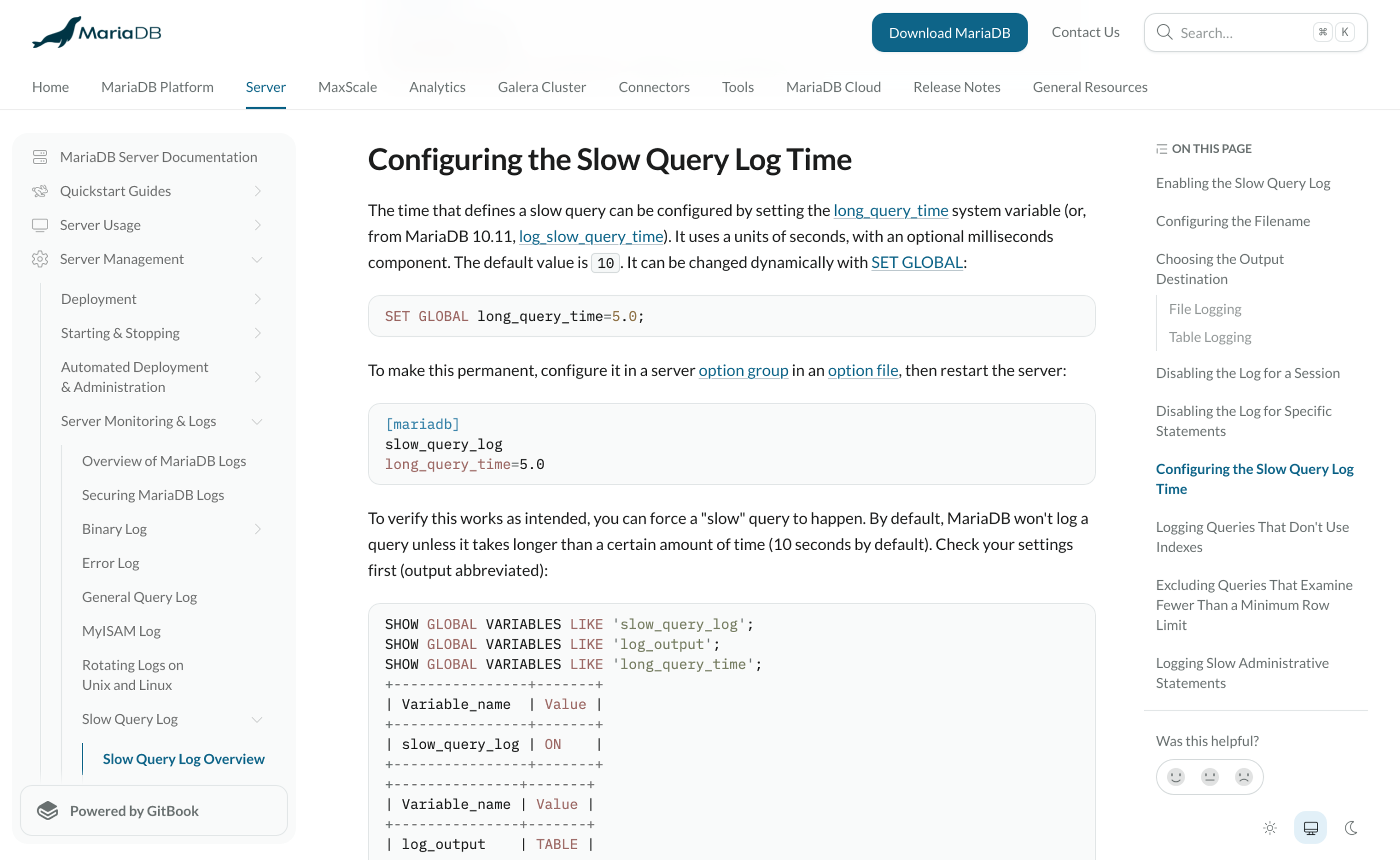Open the Release Notes tab
1400x860 pixels.
click(957, 87)
